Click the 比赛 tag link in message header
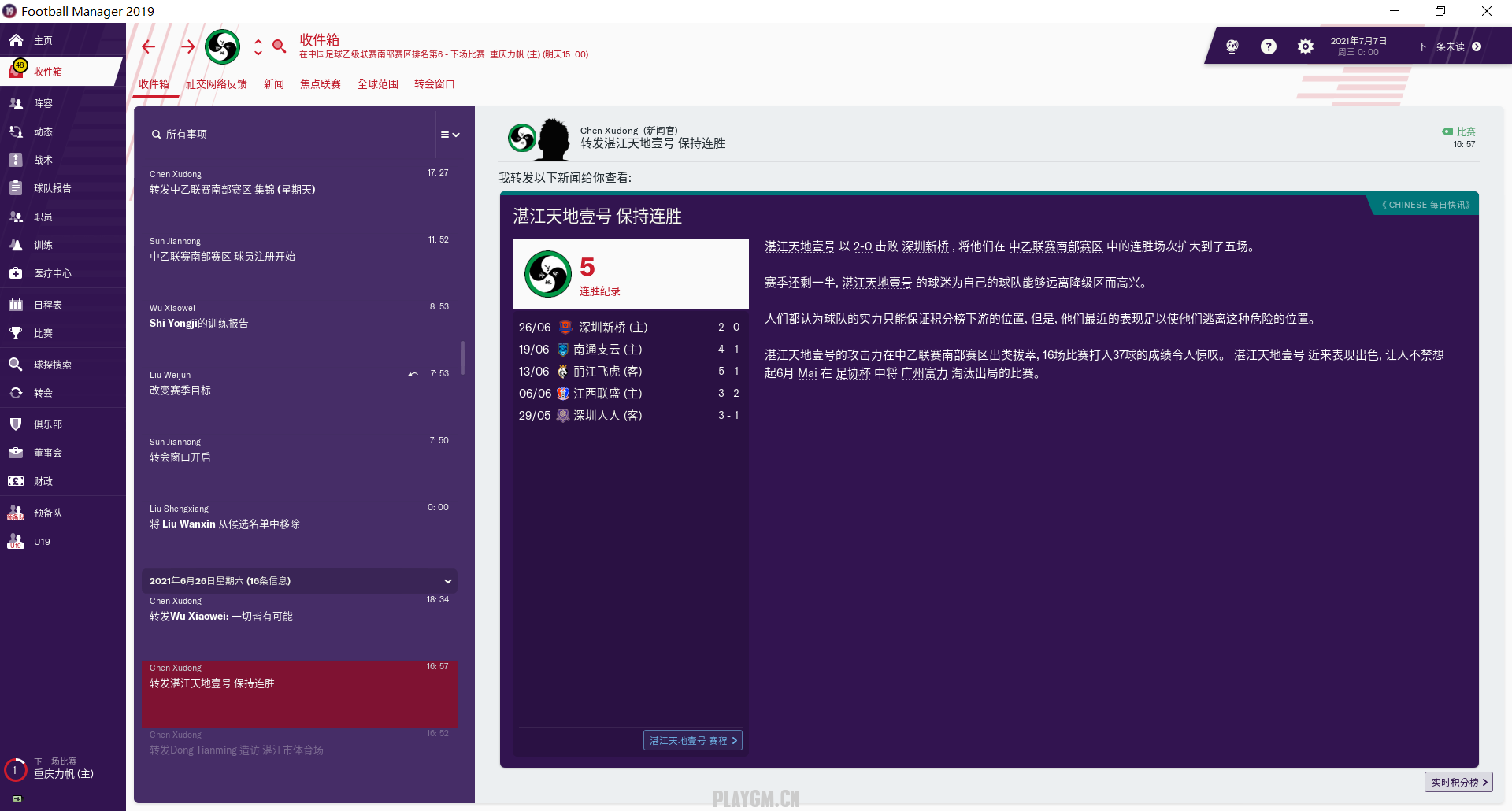The height and width of the screenshot is (811, 1512). [x=1459, y=131]
